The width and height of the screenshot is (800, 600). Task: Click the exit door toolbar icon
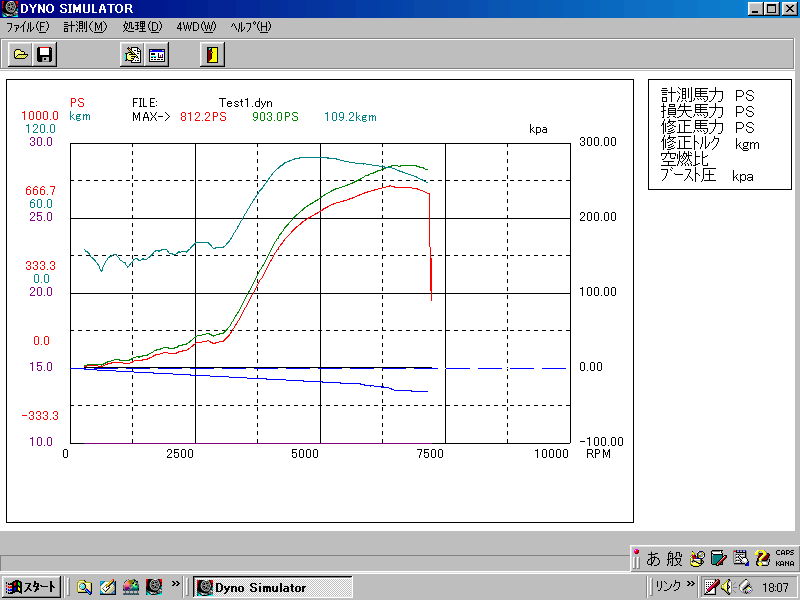point(211,55)
